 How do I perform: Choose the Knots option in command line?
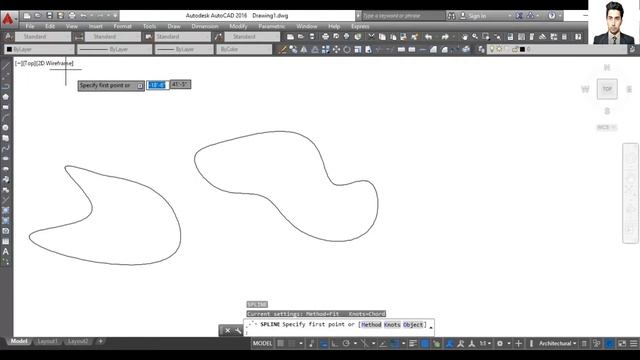pyautogui.click(x=392, y=324)
